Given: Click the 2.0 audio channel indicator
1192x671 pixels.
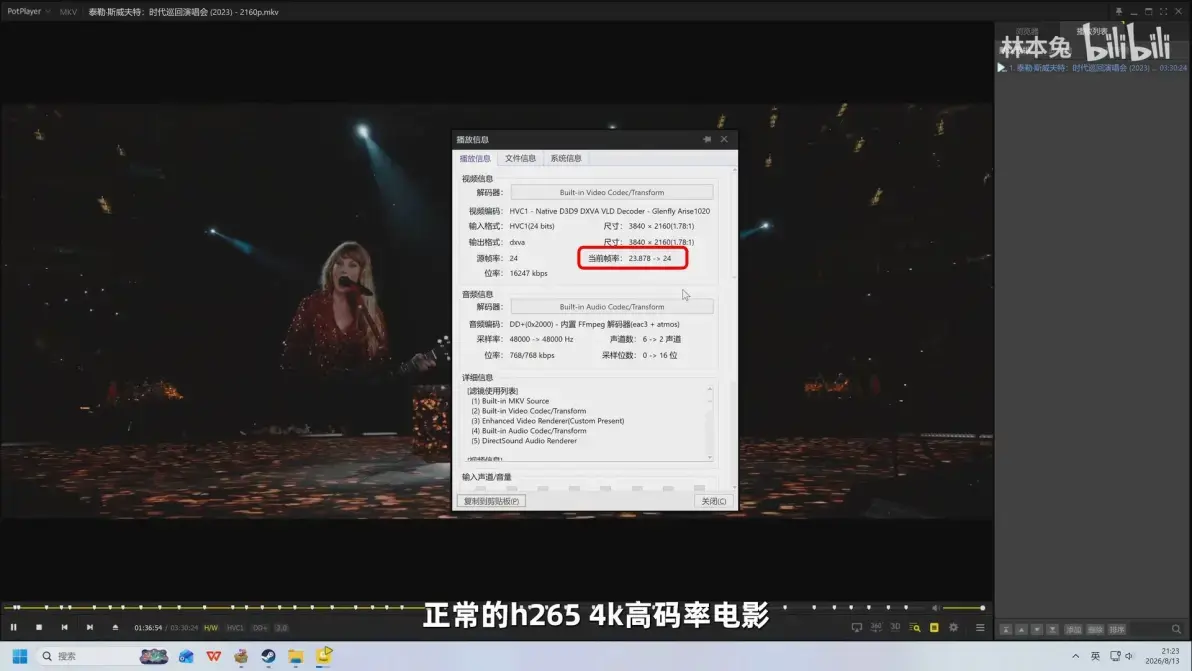Looking at the screenshot, I should [281, 628].
